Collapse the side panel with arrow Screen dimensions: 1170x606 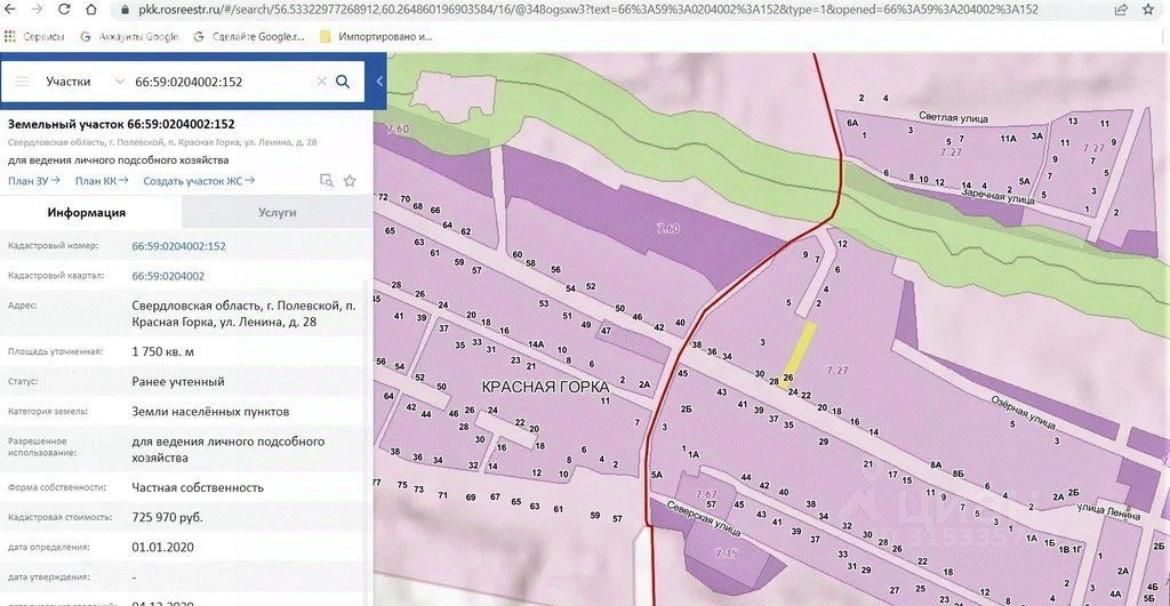(380, 82)
